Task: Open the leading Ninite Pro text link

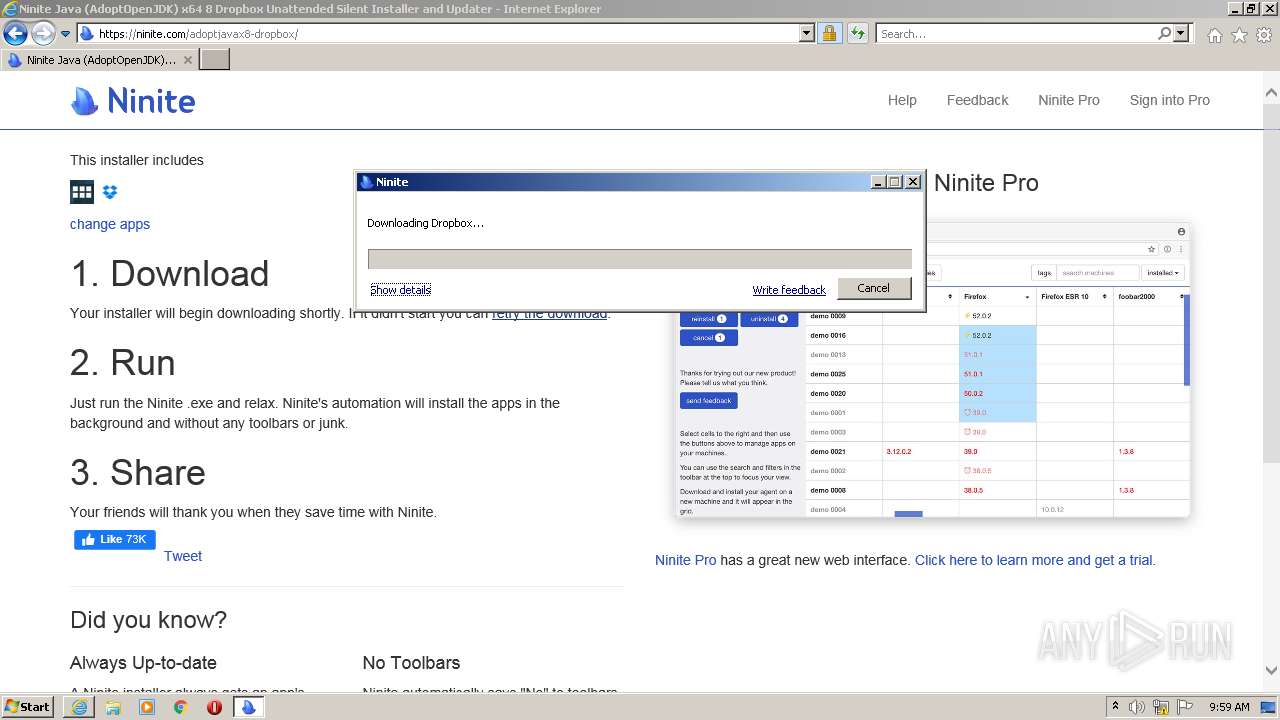Action: (685, 560)
